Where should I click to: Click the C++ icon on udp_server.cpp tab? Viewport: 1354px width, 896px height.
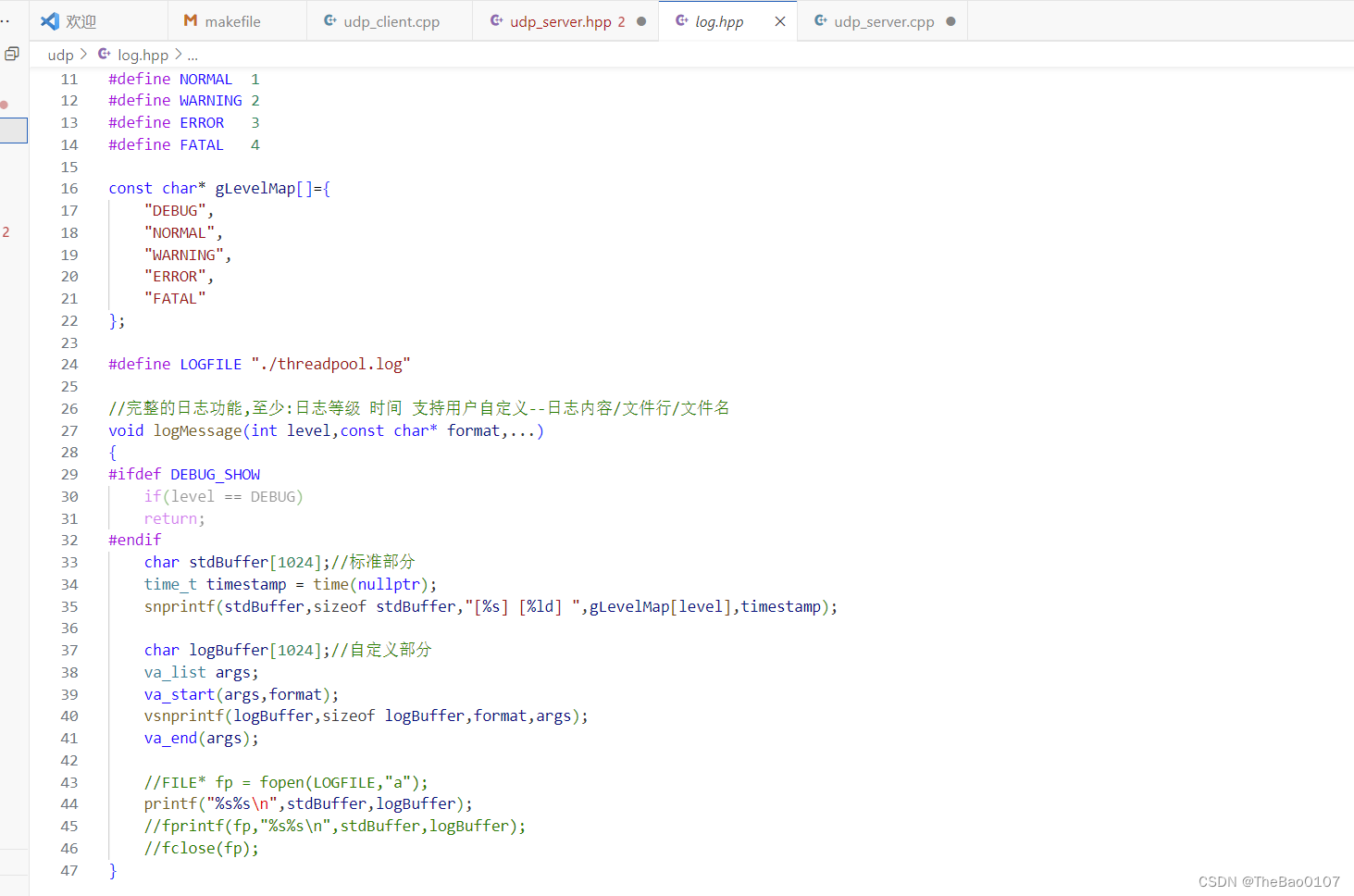point(821,20)
